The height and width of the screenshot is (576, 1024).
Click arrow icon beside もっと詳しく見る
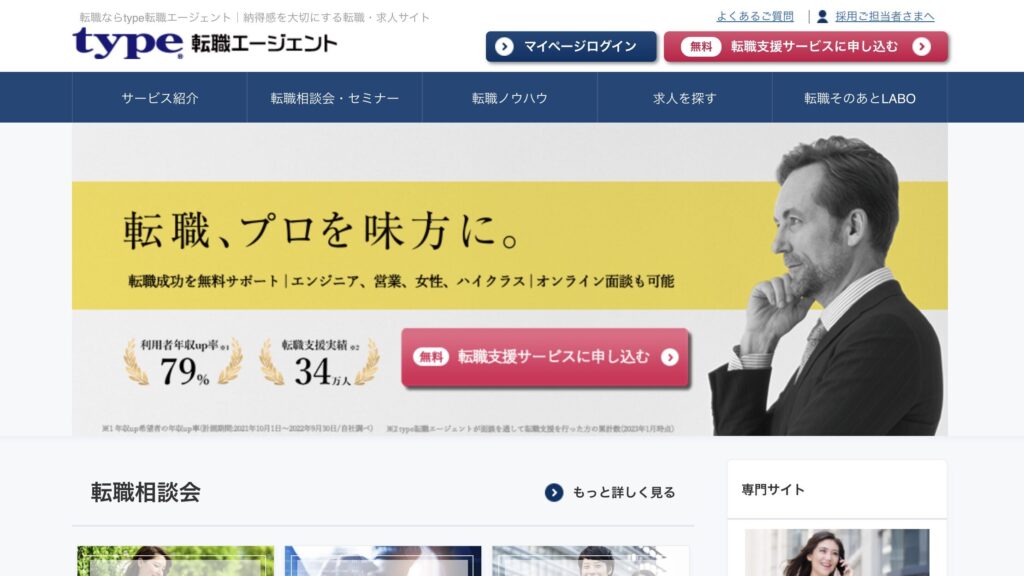554,492
